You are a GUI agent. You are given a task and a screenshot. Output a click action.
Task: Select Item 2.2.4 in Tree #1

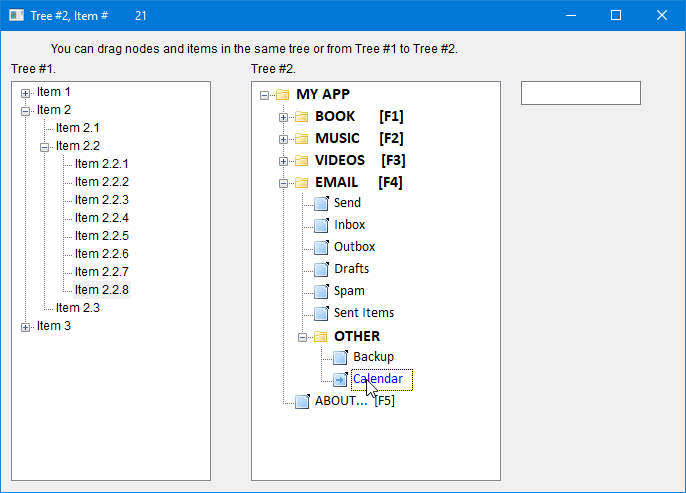point(101,218)
